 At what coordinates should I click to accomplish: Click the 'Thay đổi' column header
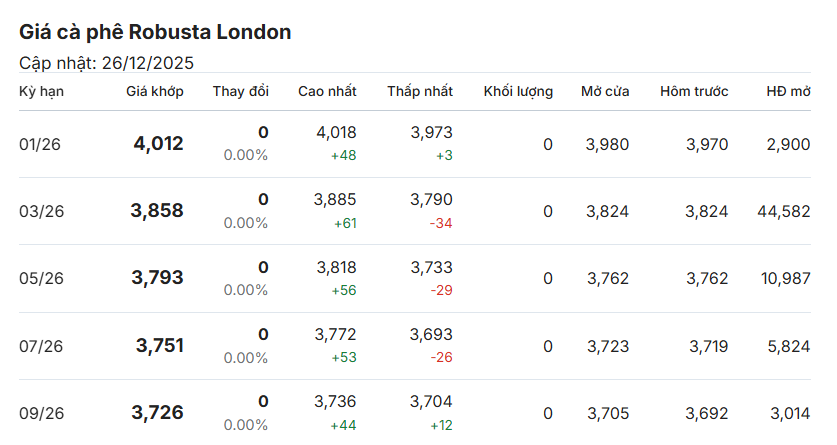240,91
